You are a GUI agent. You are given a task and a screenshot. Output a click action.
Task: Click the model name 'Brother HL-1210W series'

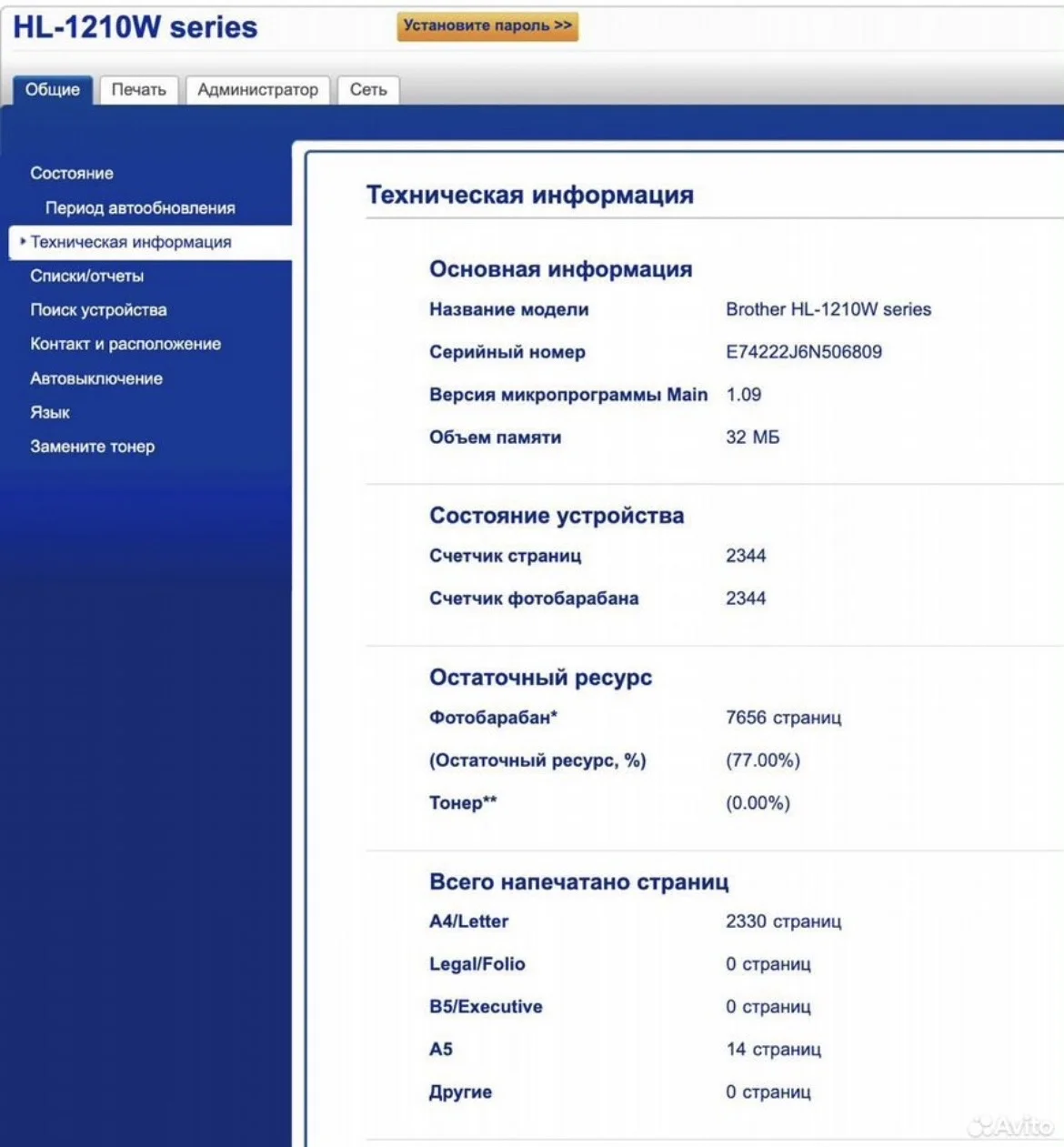[828, 309]
